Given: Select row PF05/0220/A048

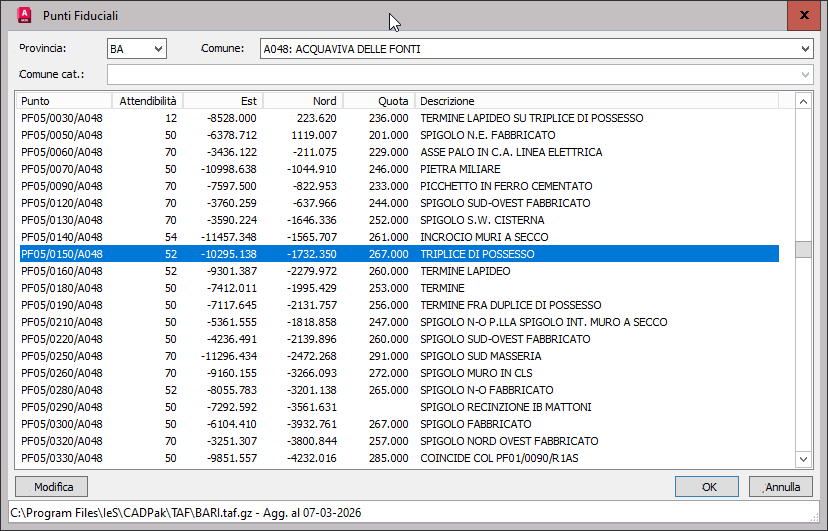Looking at the screenshot, I should (x=399, y=339).
